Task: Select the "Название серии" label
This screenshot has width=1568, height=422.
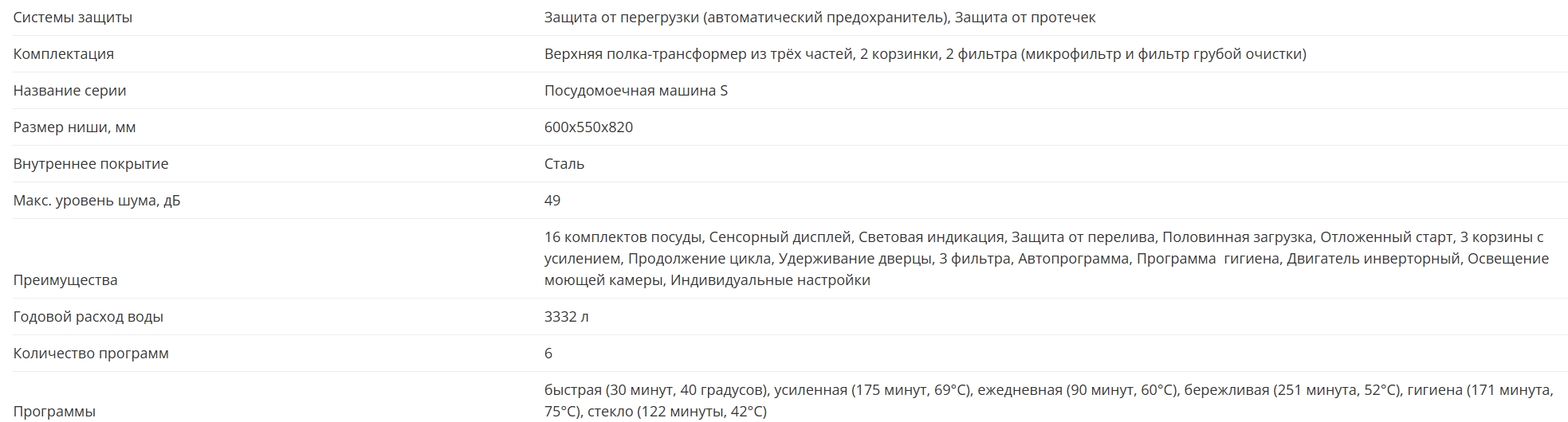Action: pyautogui.click(x=69, y=91)
